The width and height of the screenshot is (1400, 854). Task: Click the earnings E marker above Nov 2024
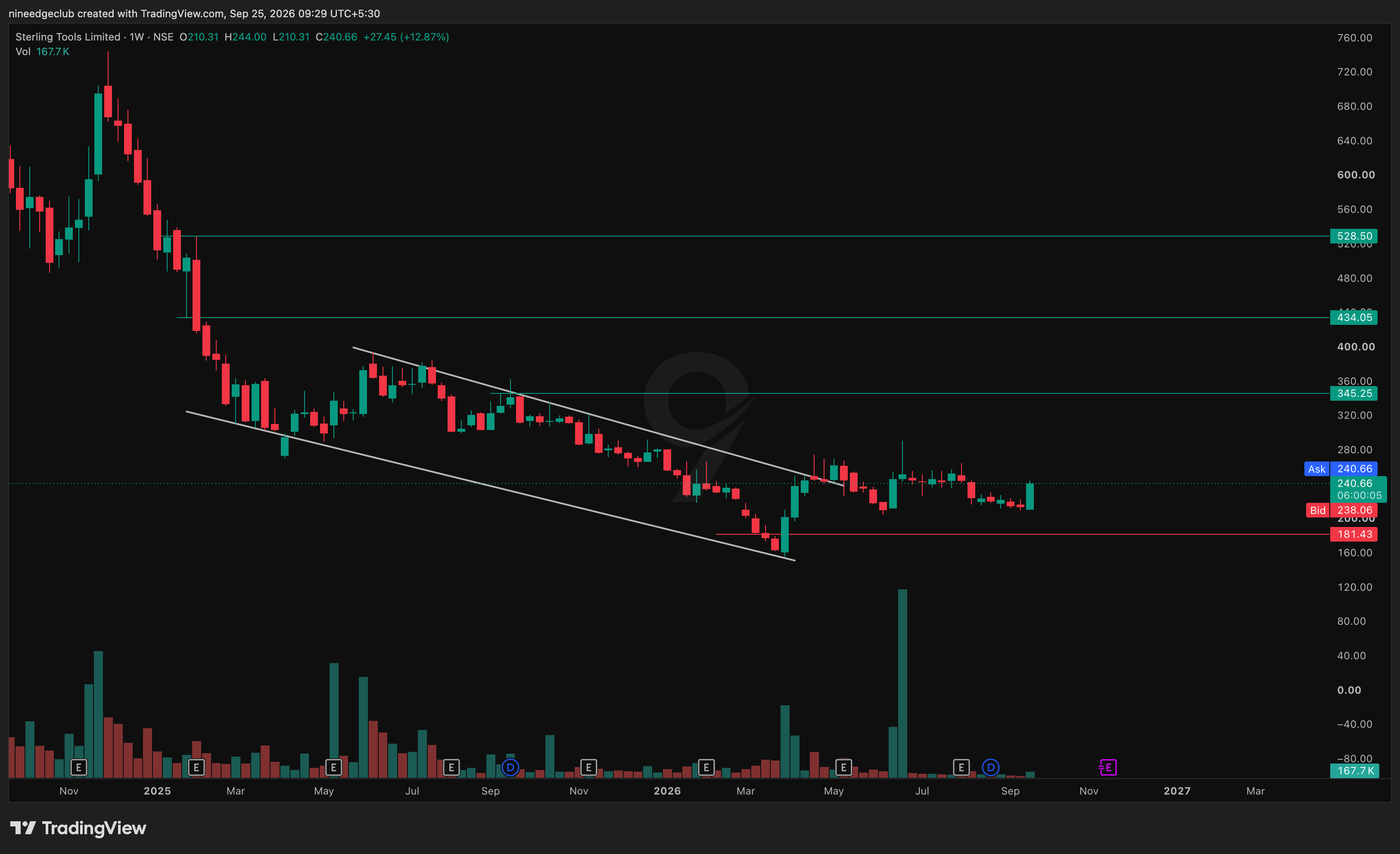coord(78,768)
